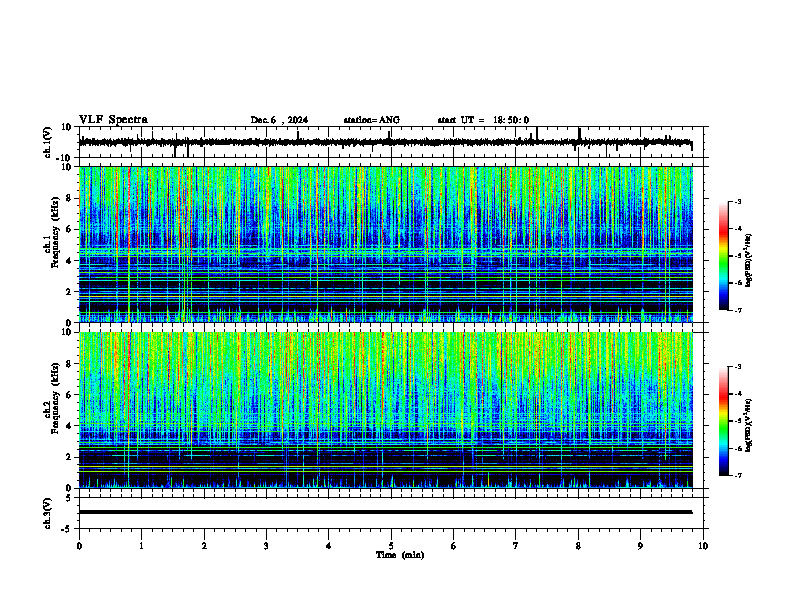Click time axis tick label "2"
792x612 pixels.
pyautogui.click(x=204, y=546)
